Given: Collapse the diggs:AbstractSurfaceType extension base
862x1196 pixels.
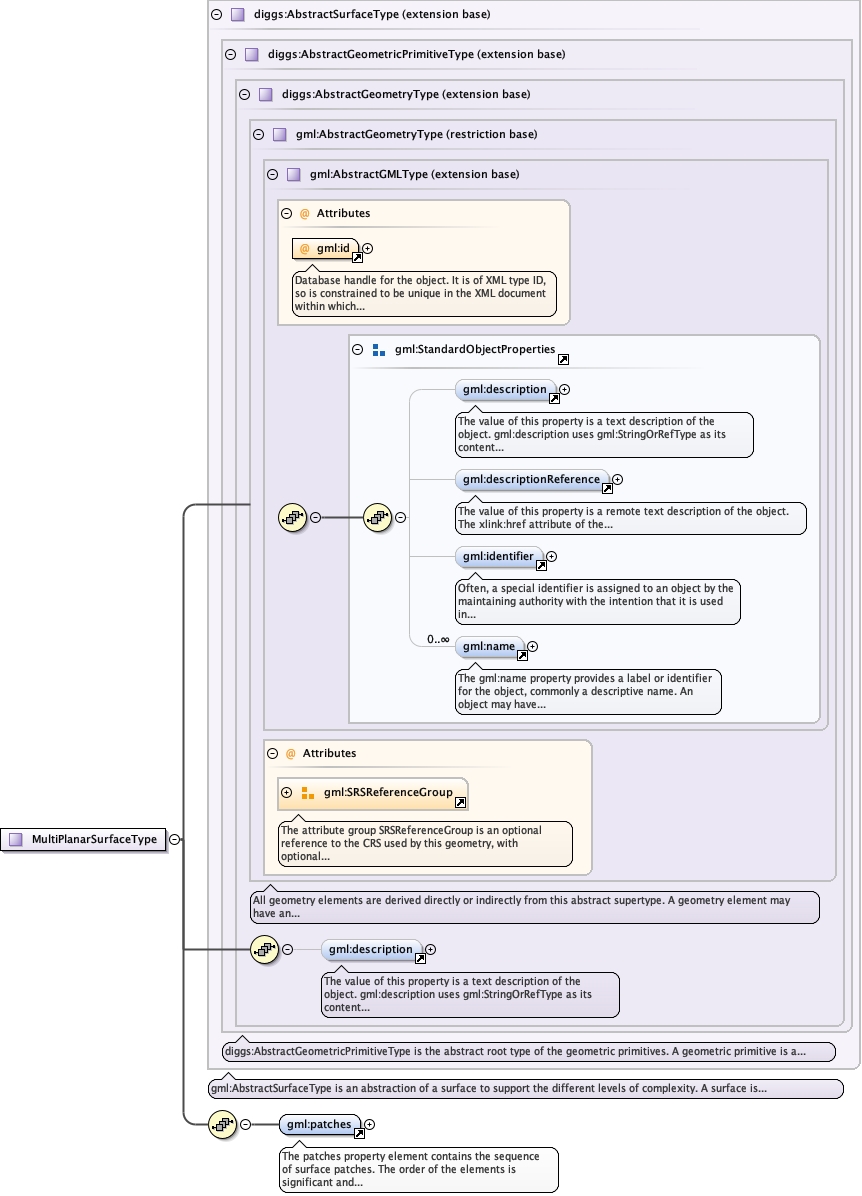Looking at the screenshot, I should (216, 15).
